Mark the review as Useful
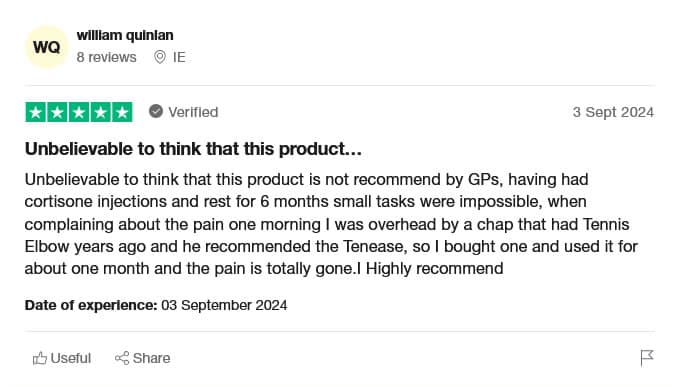Screen dimensions: 680x387 (x=71, y=358)
